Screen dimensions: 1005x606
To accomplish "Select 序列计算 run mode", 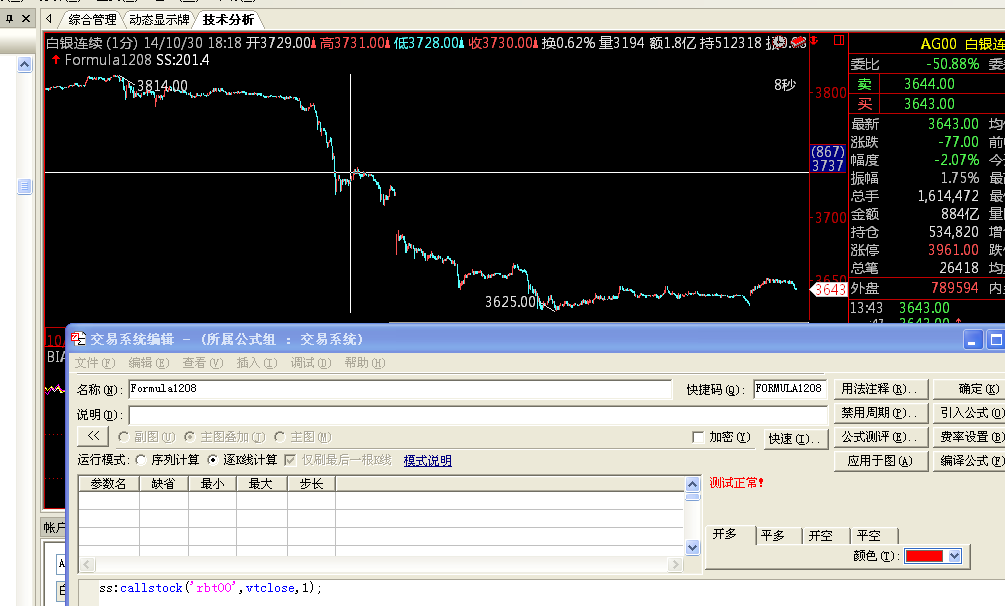I will [141, 460].
